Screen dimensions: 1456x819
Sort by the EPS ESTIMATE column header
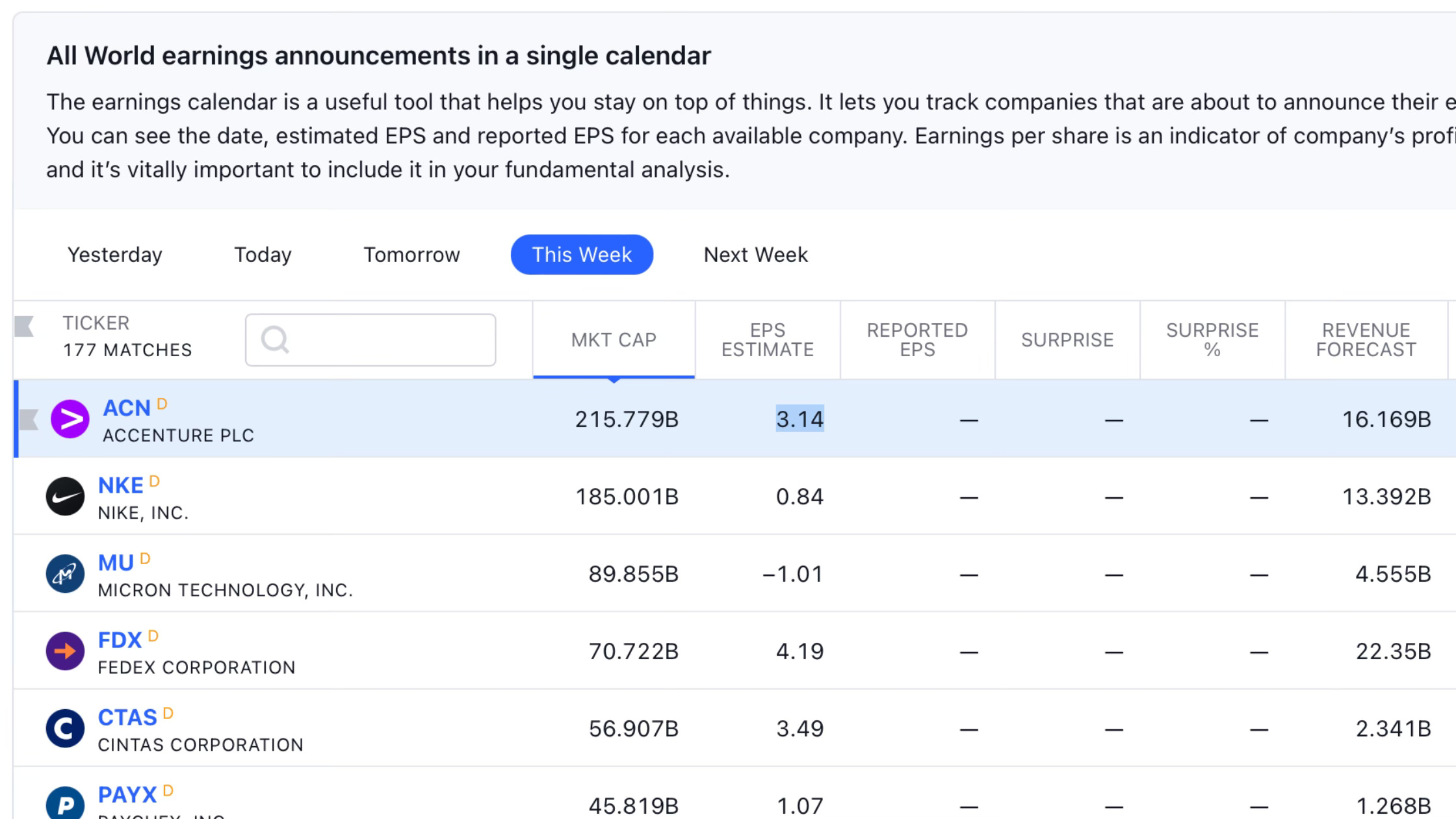pos(768,340)
